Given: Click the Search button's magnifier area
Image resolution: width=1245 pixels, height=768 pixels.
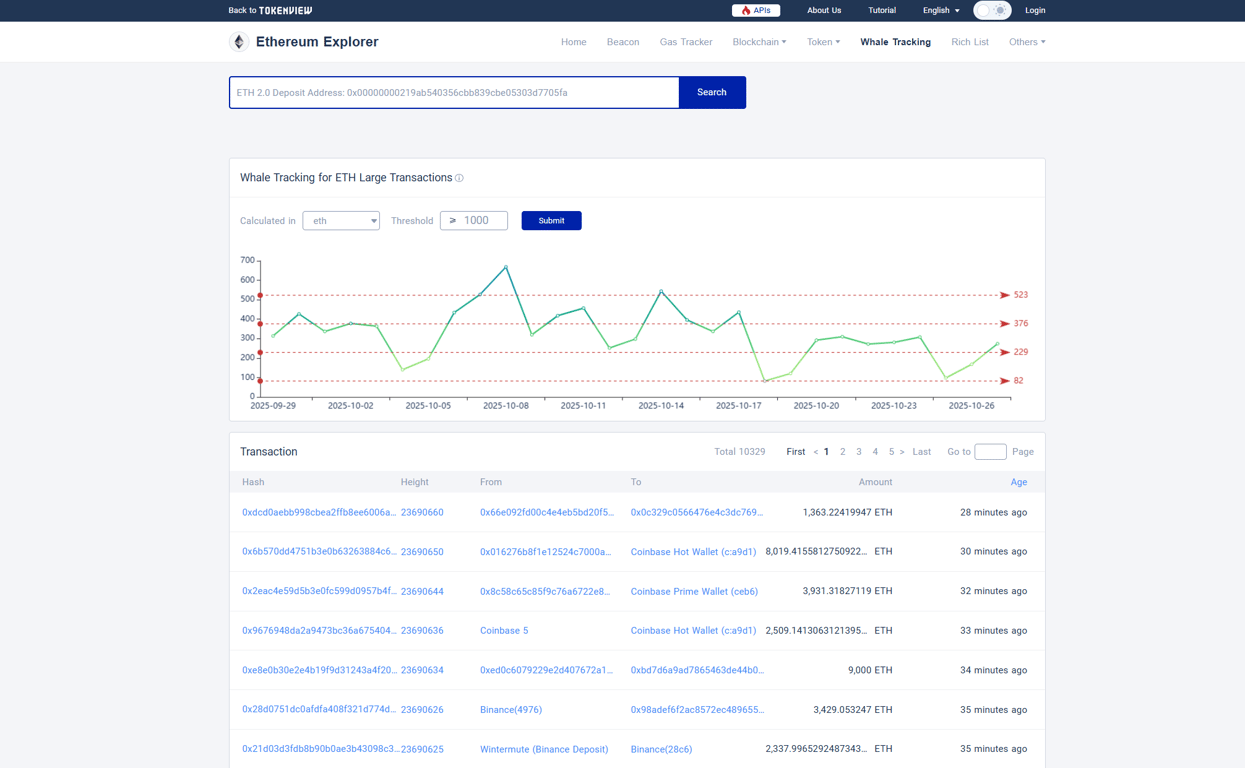Looking at the screenshot, I should [711, 92].
